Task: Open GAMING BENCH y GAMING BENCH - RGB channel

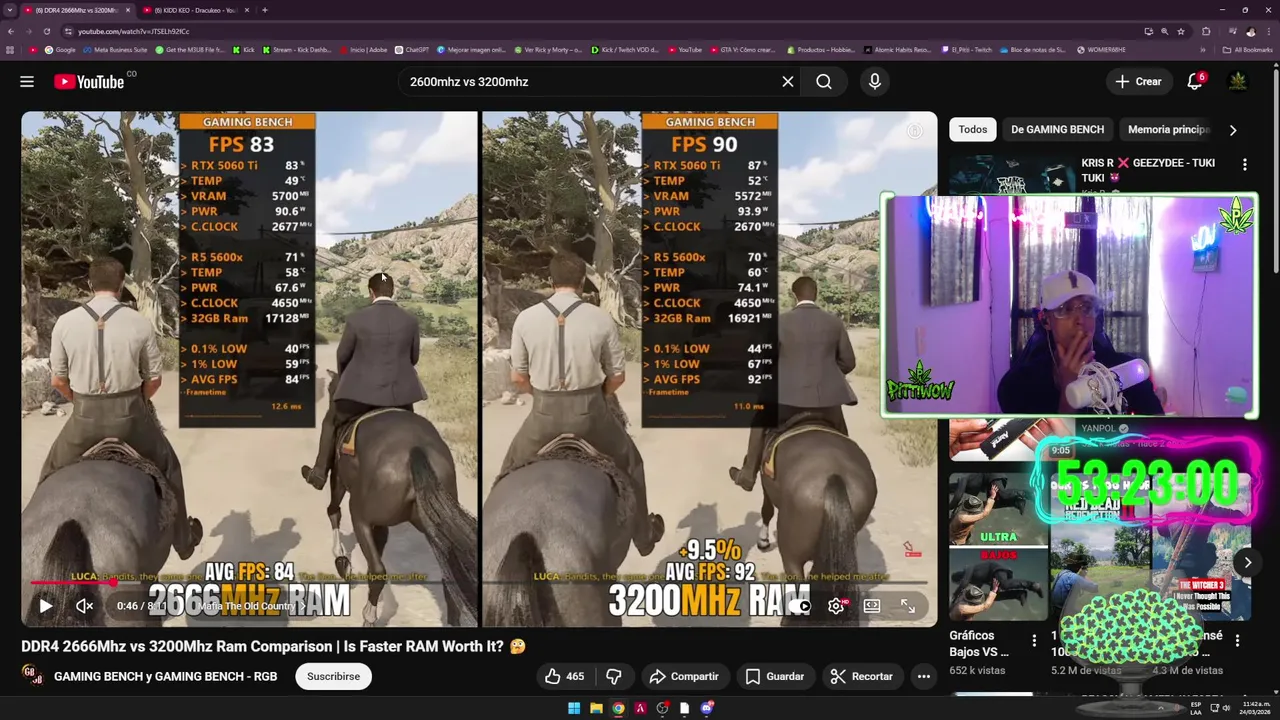Action: (165, 676)
